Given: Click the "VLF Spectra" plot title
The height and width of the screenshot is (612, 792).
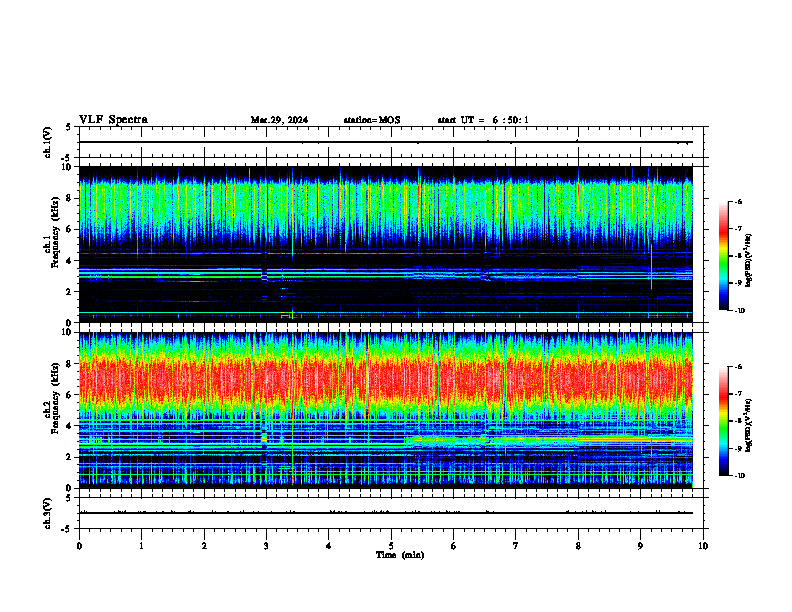Looking at the screenshot, I should pos(113,120).
